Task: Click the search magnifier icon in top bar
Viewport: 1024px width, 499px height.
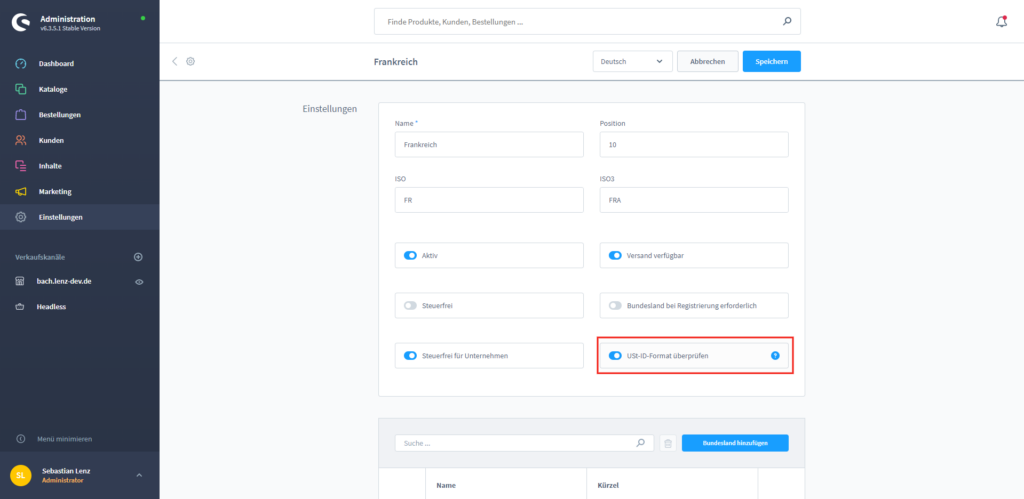Action: coord(787,21)
